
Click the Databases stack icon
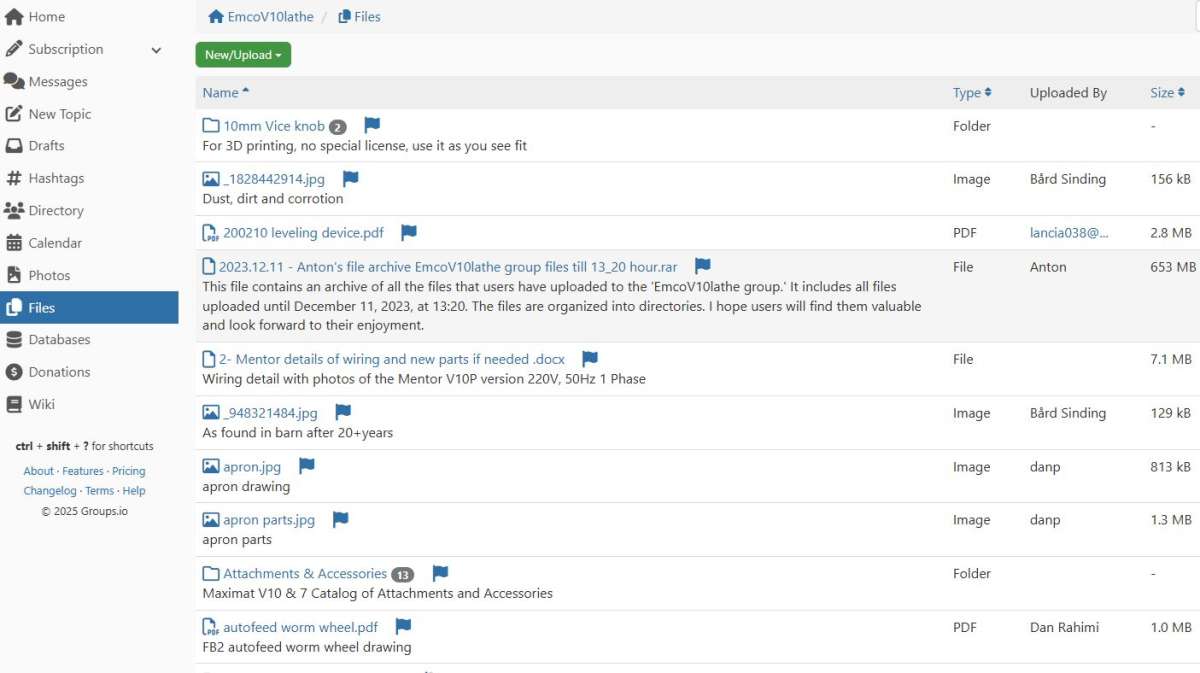[14, 339]
